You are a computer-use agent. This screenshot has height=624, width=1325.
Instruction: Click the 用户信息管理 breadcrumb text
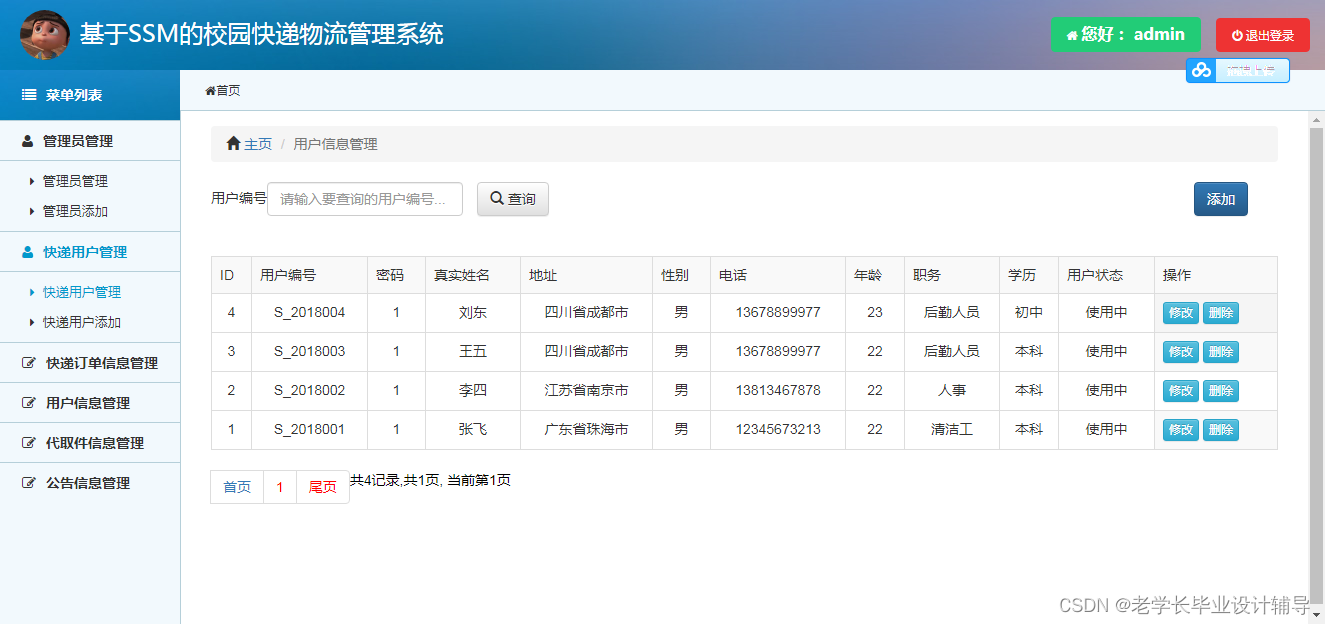336,144
